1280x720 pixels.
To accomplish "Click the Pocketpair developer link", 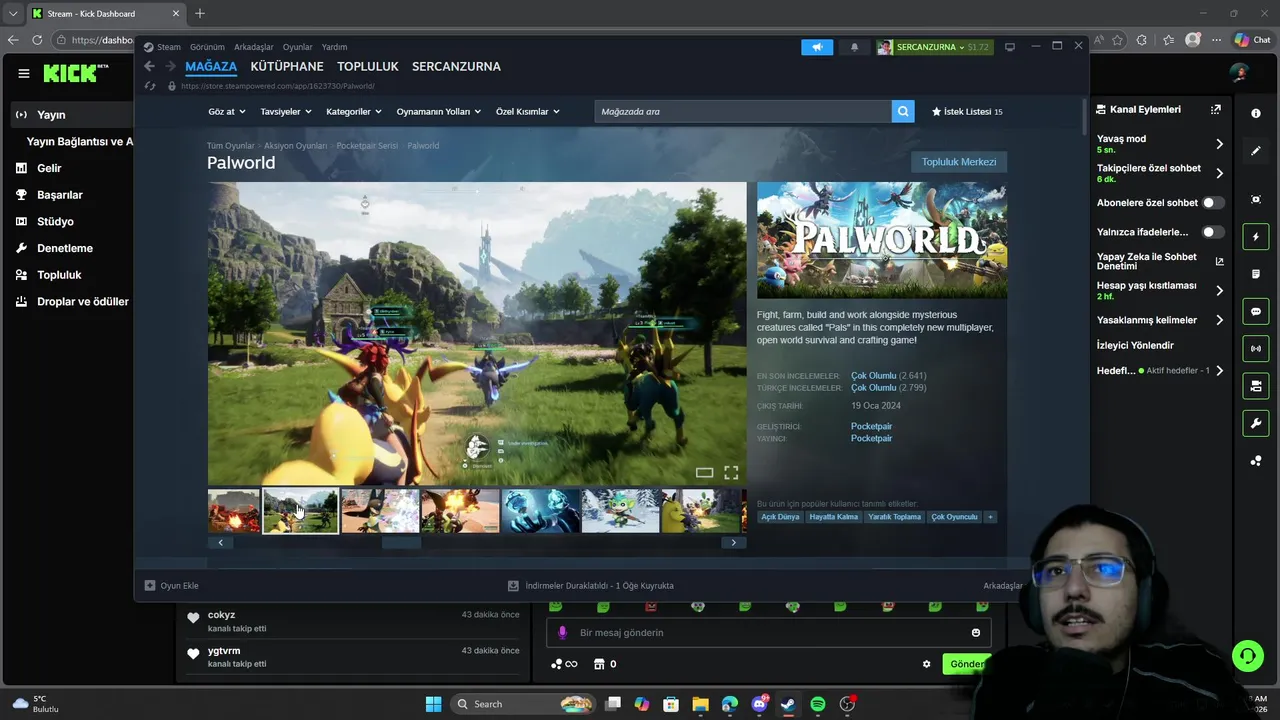I will click(871, 426).
